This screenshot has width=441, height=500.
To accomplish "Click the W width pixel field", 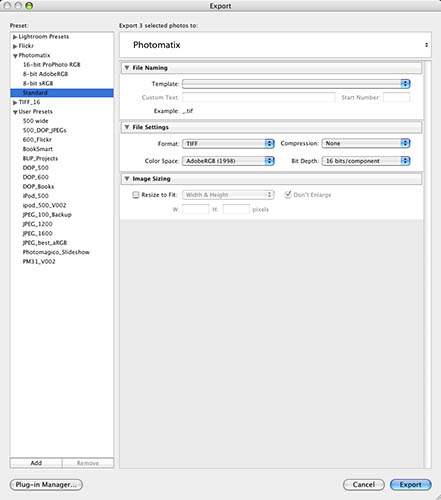I will 196,209.
